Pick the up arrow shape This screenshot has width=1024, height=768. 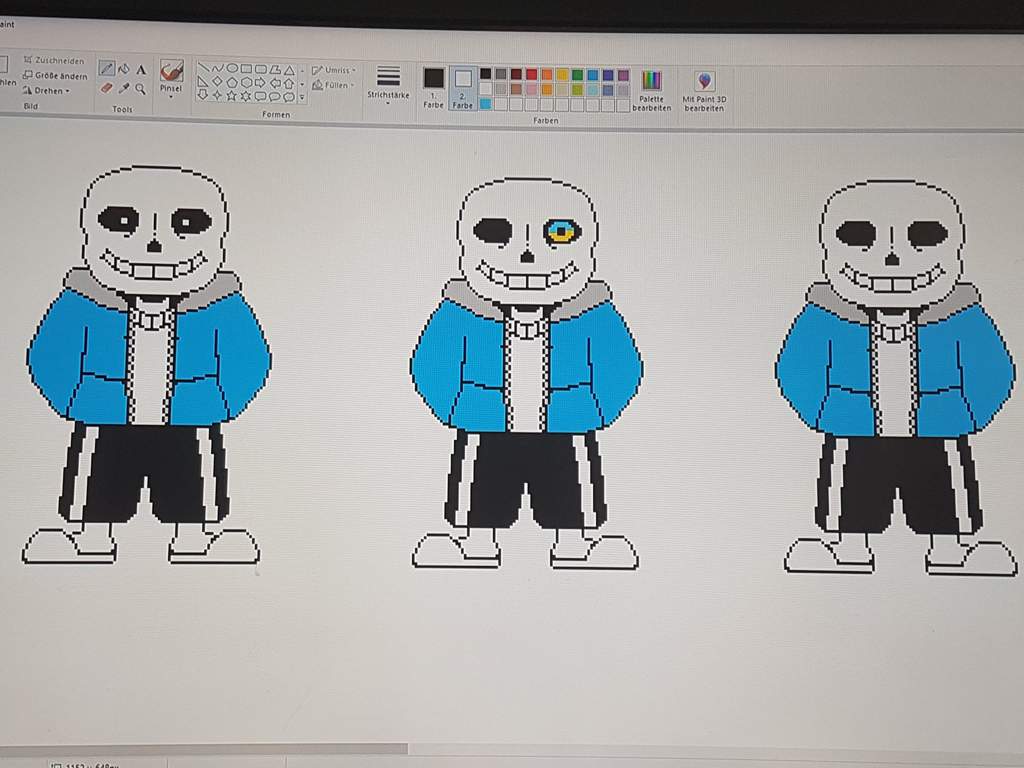(289, 84)
